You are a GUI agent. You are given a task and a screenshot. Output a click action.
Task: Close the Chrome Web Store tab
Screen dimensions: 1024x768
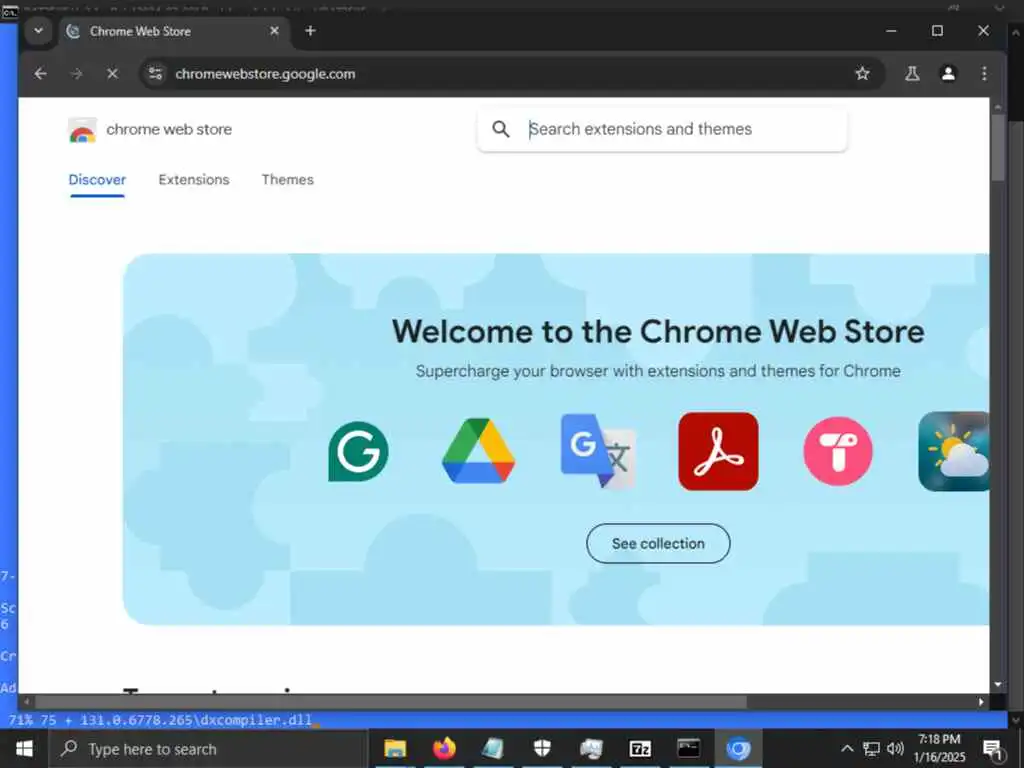click(274, 31)
